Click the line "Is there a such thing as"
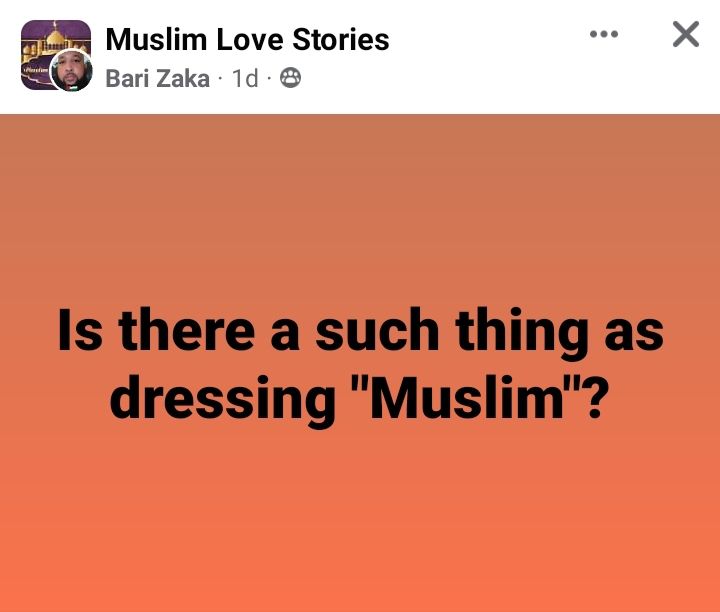This screenshot has width=720, height=612. point(360,332)
